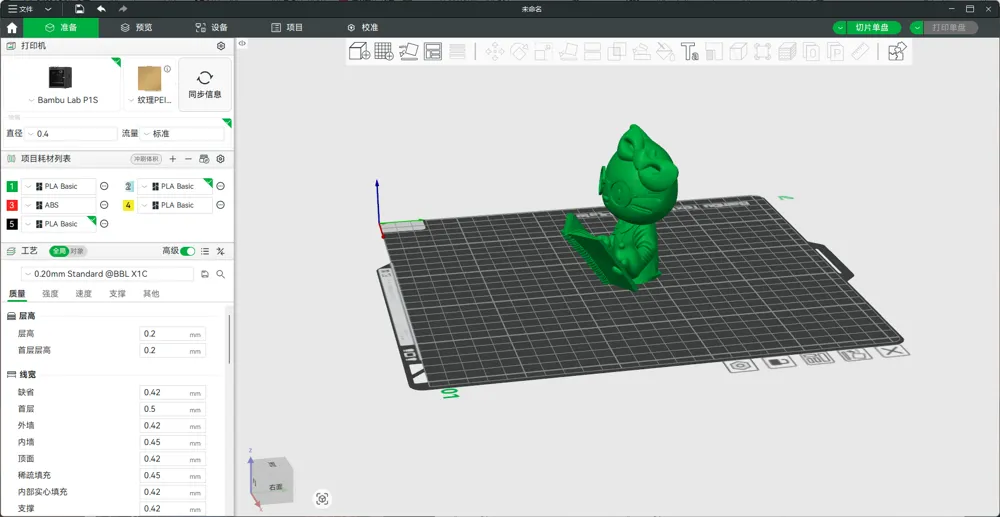The height and width of the screenshot is (517, 1000).
Task: Open the paint bucket color painting tool
Action: click(x=665, y=52)
